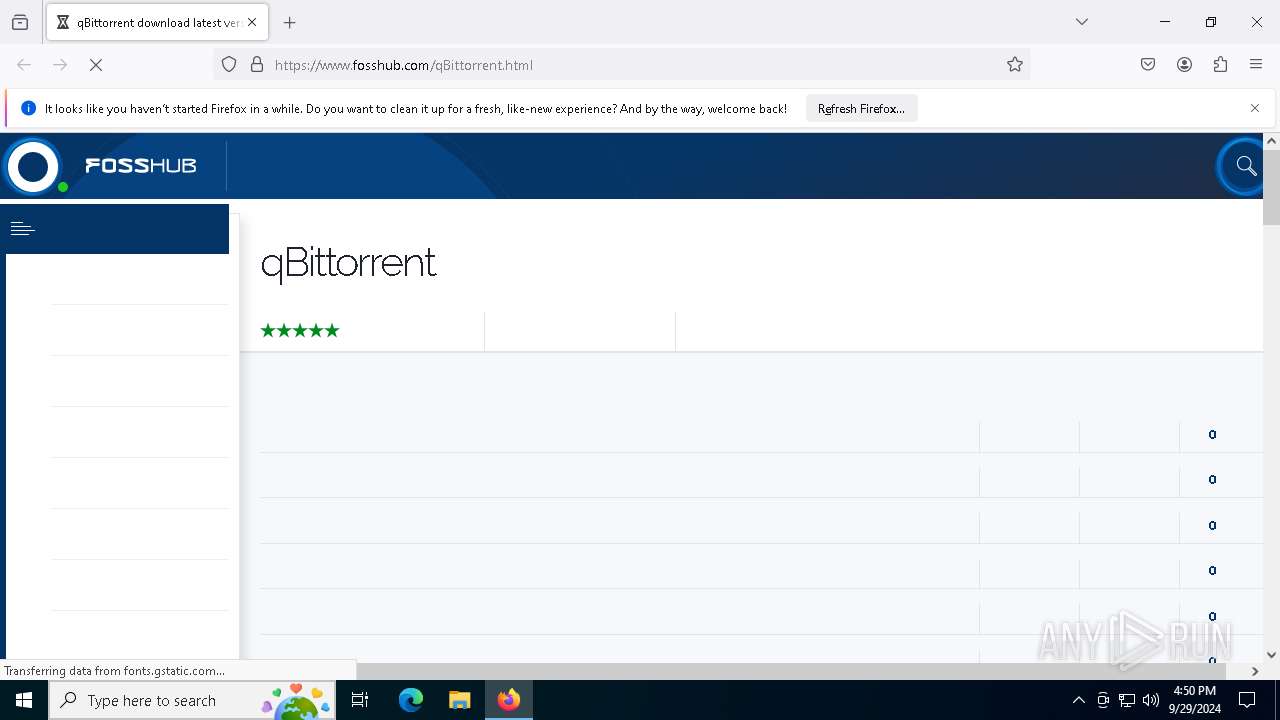
Task: Expand the list all tabs dropdown
Action: pos(1082,22)
